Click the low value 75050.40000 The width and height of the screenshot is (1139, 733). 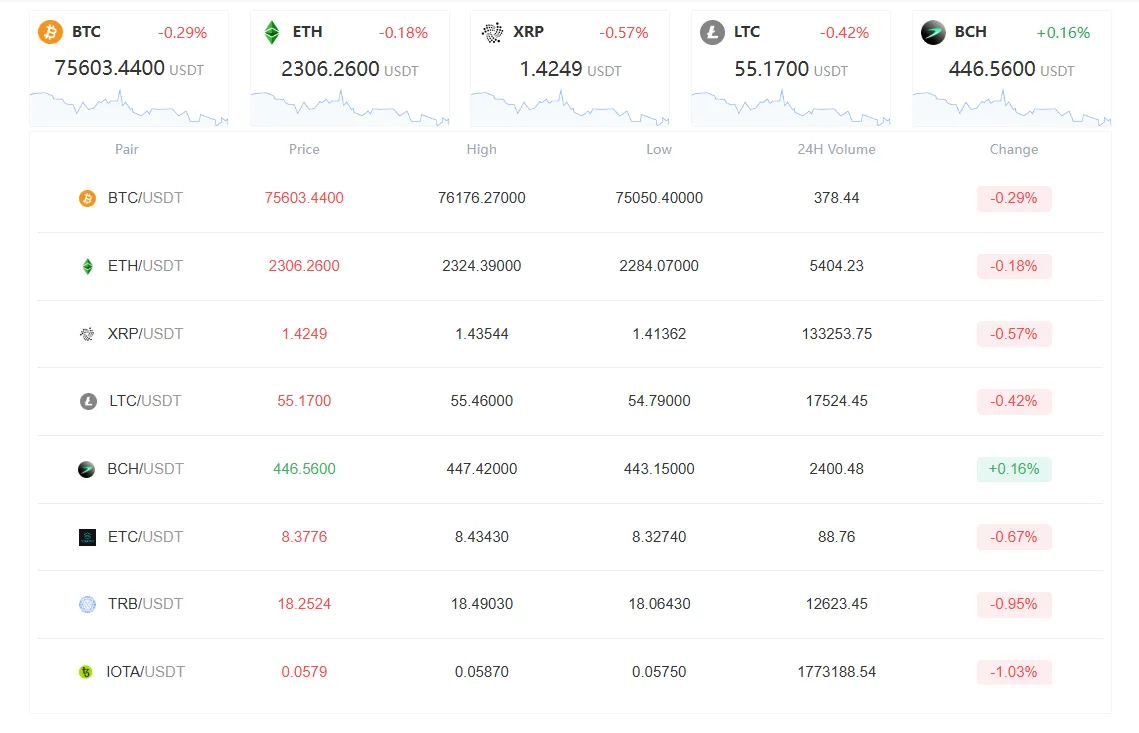(659, 198)
